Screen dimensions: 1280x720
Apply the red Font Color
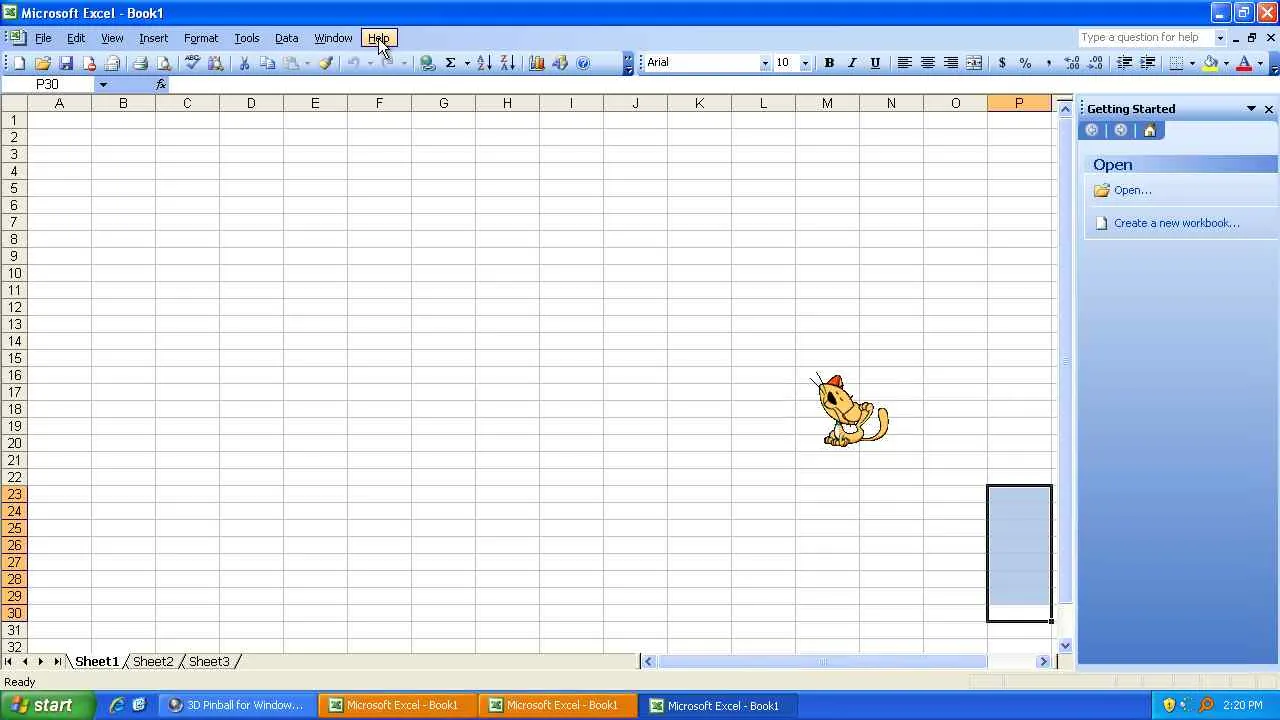pyautogui.click(x=1245, y=63)
